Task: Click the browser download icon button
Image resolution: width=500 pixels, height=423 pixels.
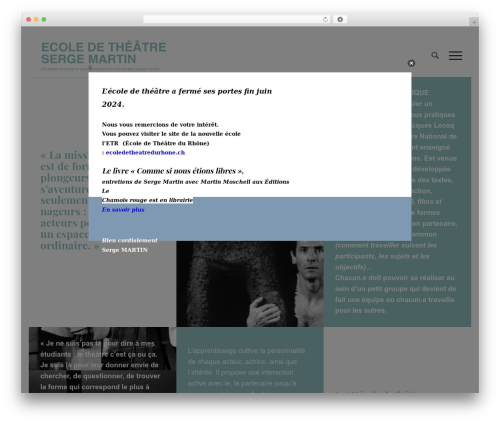Action: tap(340, 20)
